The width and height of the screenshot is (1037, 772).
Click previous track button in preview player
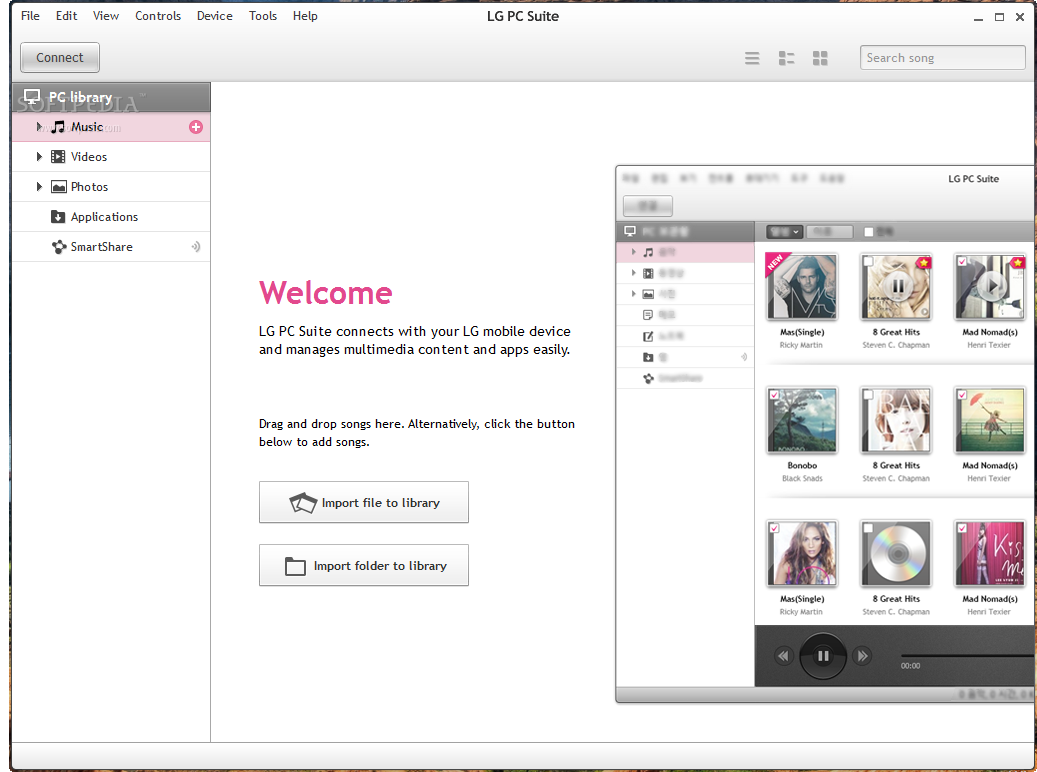[x=784, y=656]
